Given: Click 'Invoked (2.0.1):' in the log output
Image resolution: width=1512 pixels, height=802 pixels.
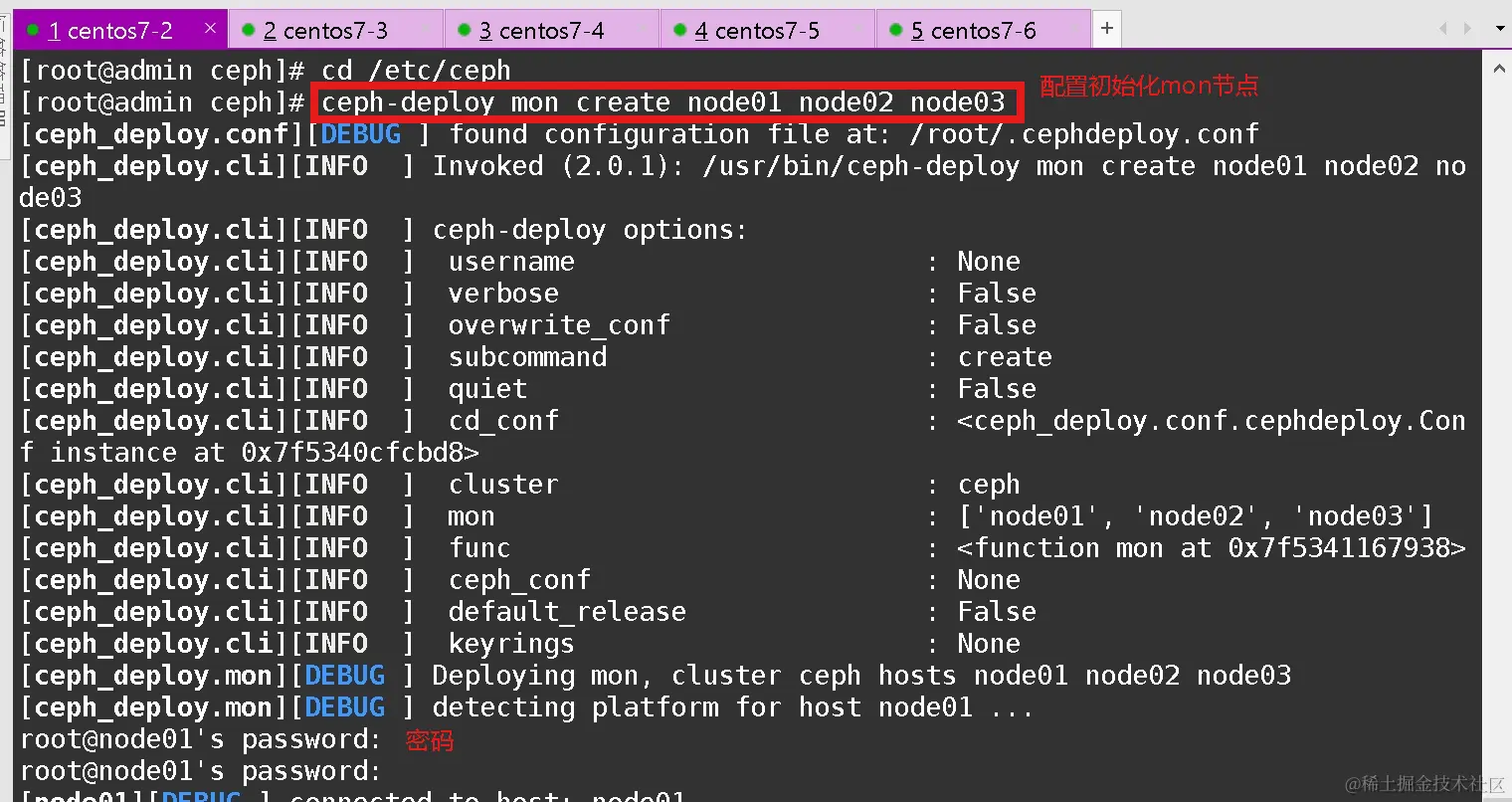Looking at the screenshot, I should click(x=559, y=166).
